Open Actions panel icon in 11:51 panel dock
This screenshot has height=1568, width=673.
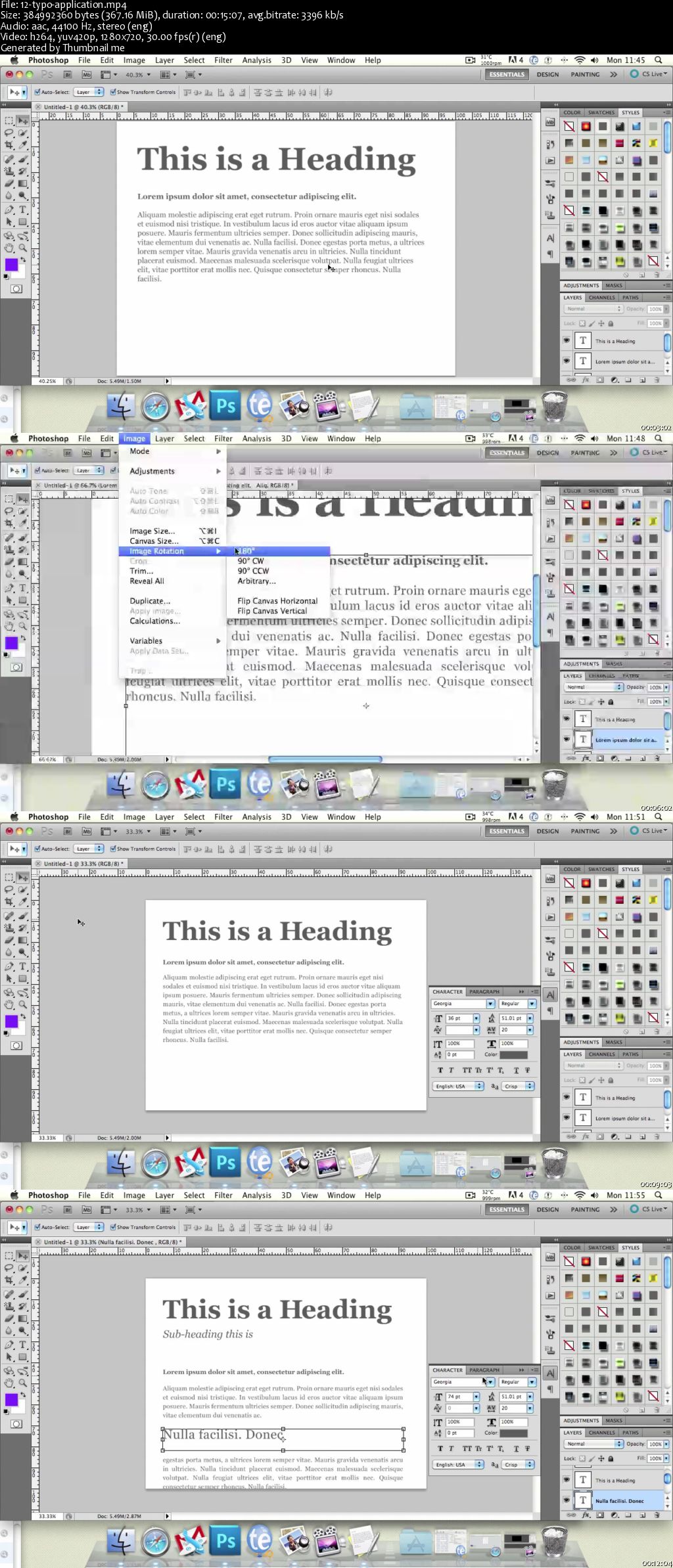(x=550, y=917)
